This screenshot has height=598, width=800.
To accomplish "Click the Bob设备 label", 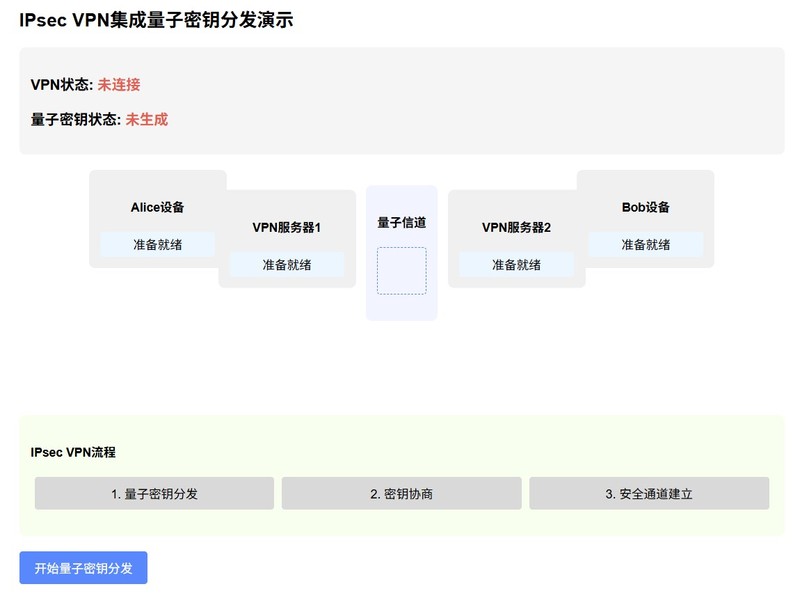I will tap(645, 207).
